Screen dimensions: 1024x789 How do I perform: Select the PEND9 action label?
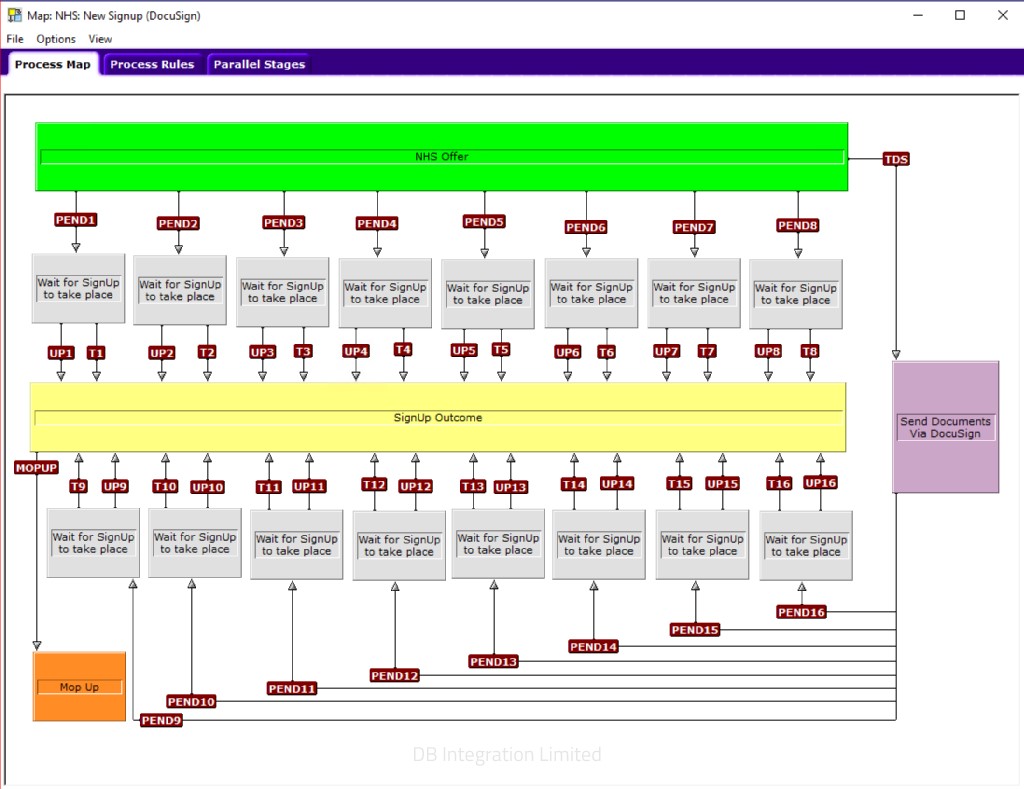161,720
